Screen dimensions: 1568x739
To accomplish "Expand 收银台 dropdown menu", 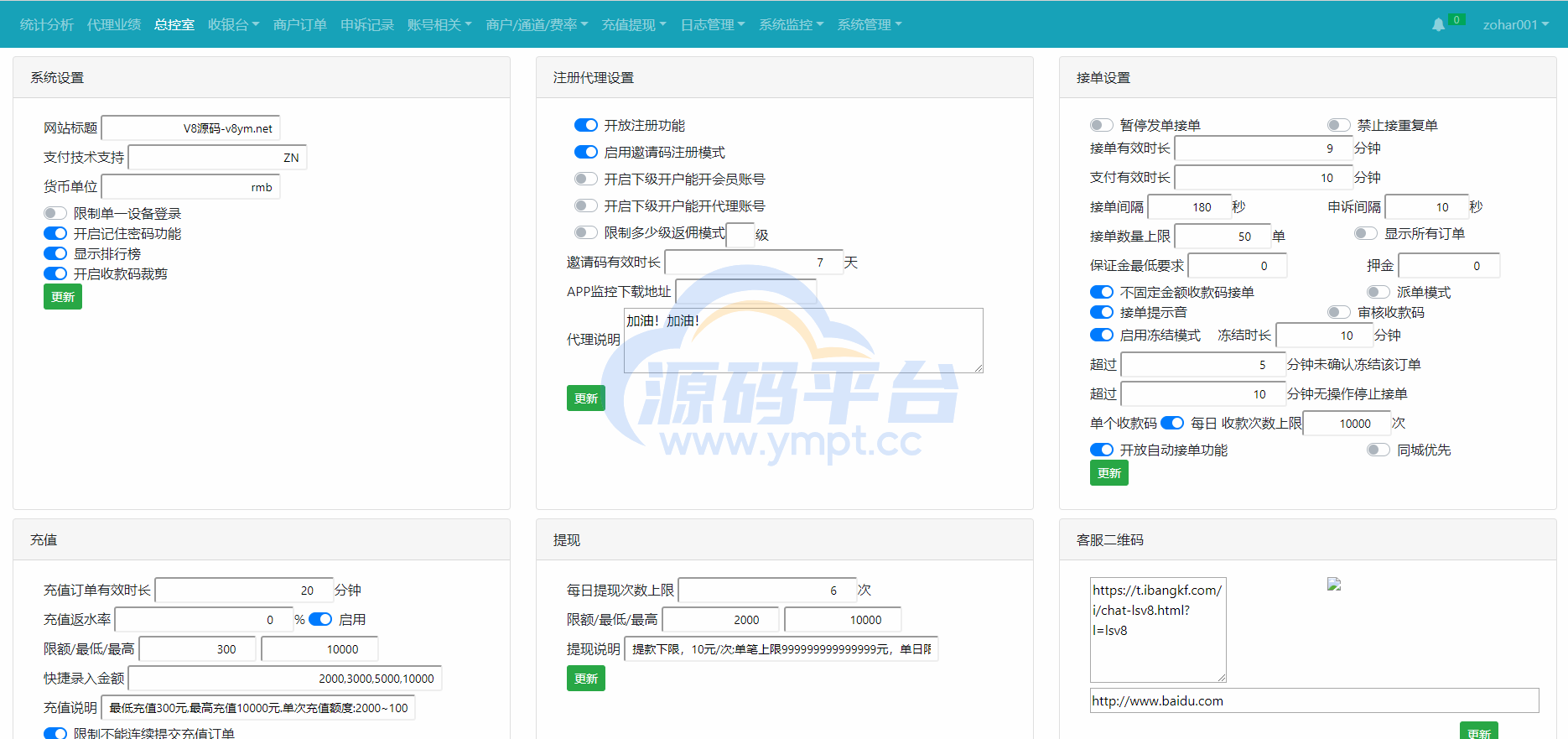I will pyautogui.click(x=233, y=24).
